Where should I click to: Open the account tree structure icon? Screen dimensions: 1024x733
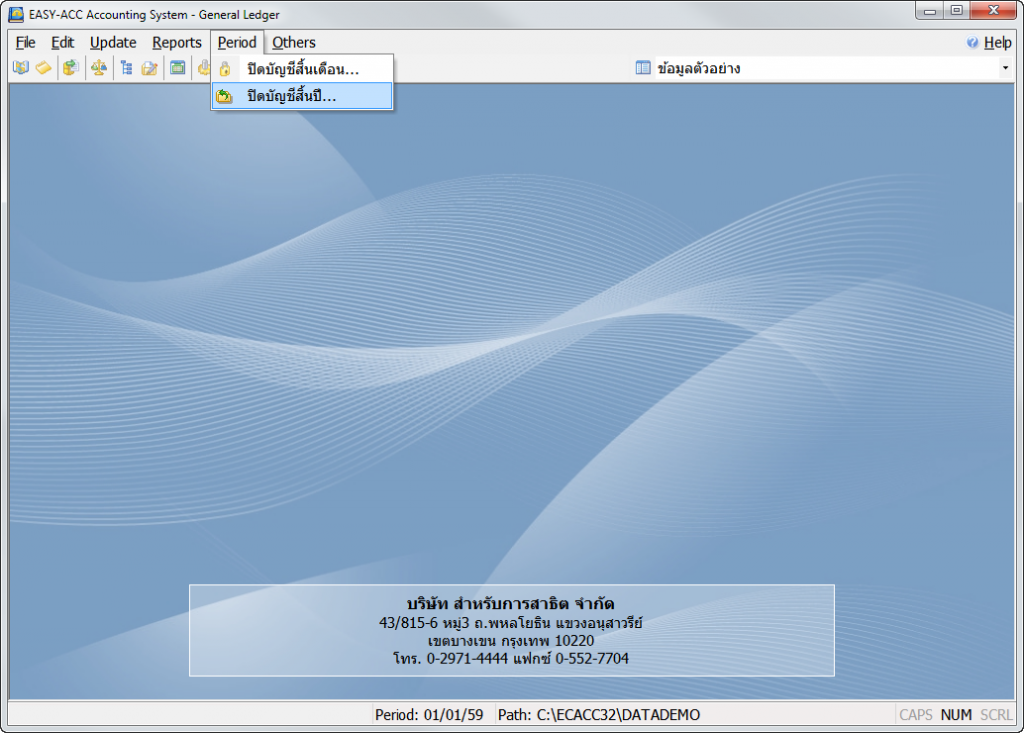pos(126,68)
